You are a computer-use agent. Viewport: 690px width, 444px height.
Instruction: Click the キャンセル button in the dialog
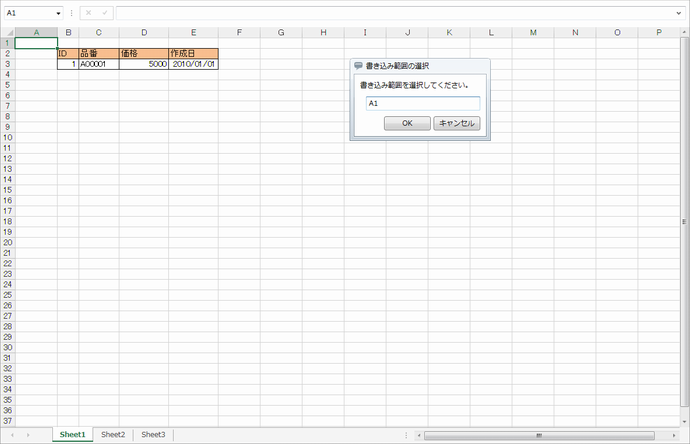click(x=457, y=123)
